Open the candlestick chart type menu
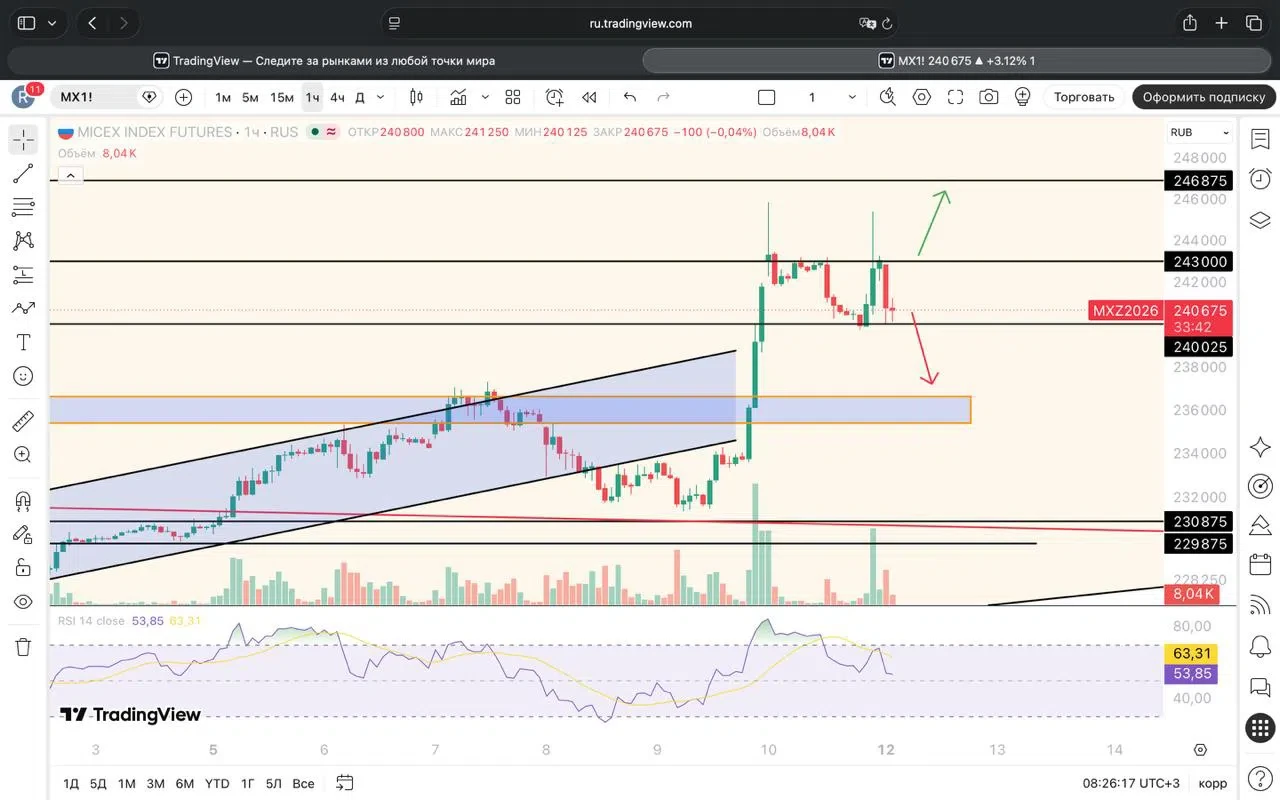 click(416, 97)
